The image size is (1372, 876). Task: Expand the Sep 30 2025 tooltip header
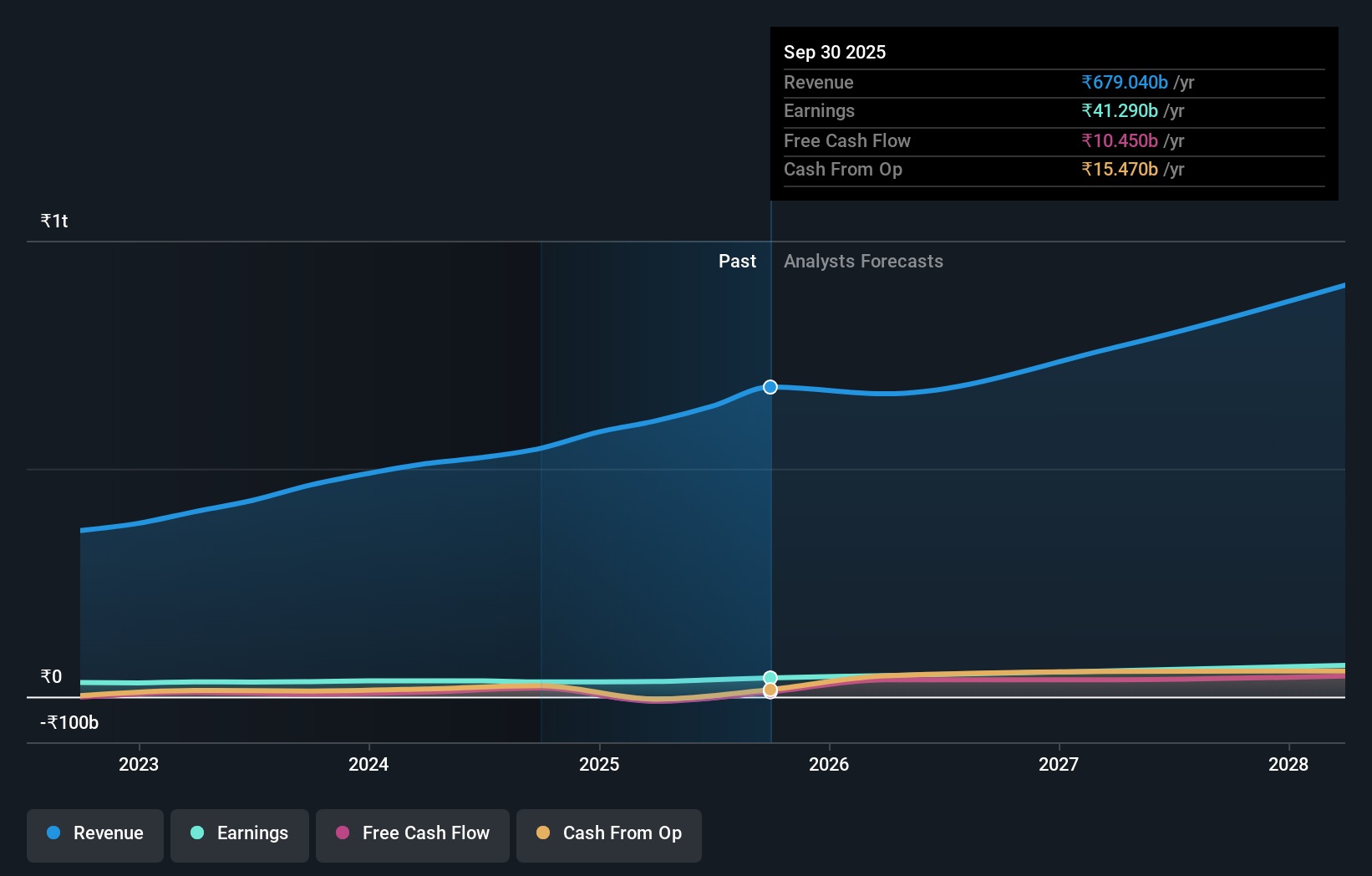(835, 52)
